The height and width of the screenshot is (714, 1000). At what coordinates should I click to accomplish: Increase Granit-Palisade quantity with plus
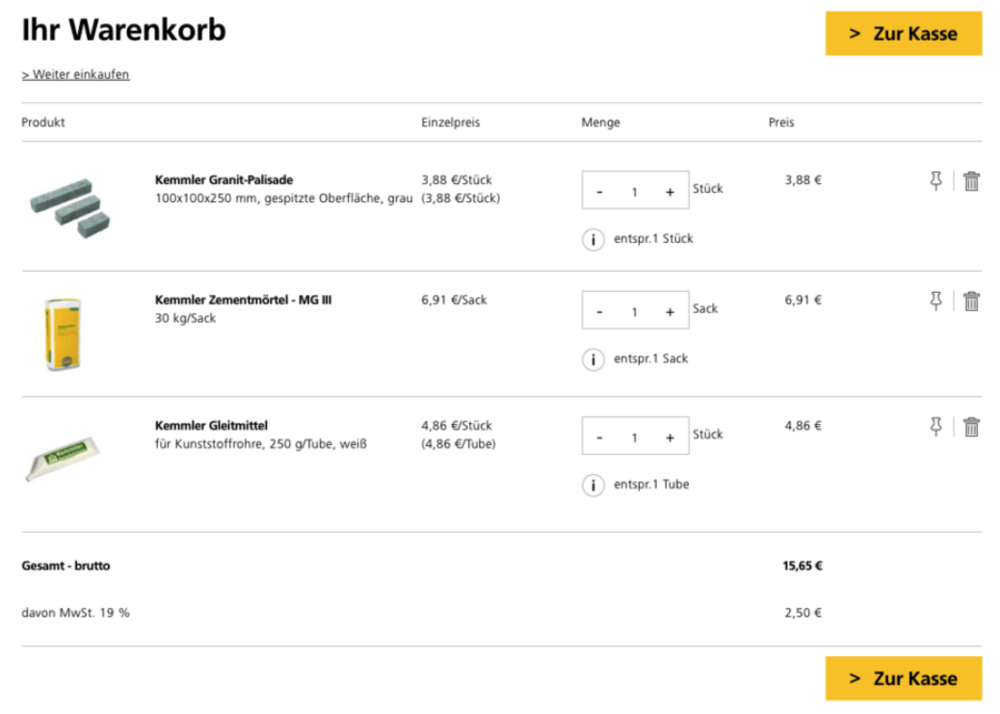tap(669, 191)
